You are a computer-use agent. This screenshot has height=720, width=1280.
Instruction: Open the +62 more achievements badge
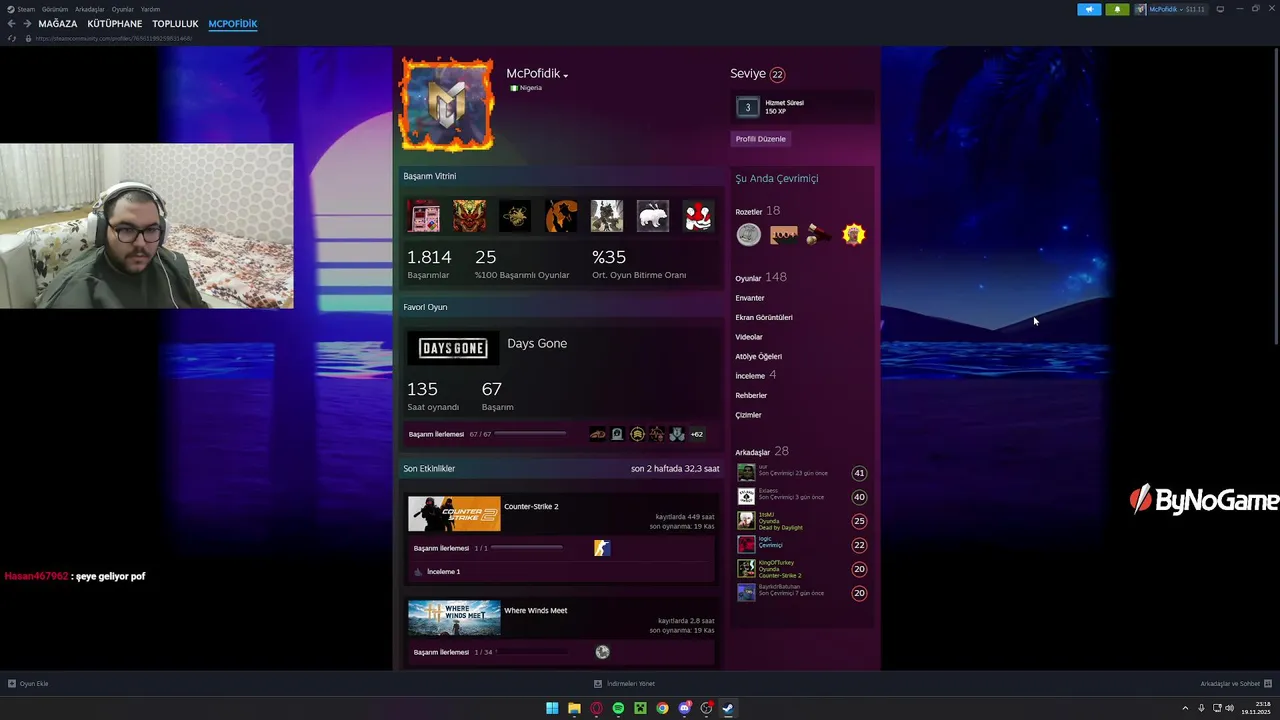(x=697, y=434)
